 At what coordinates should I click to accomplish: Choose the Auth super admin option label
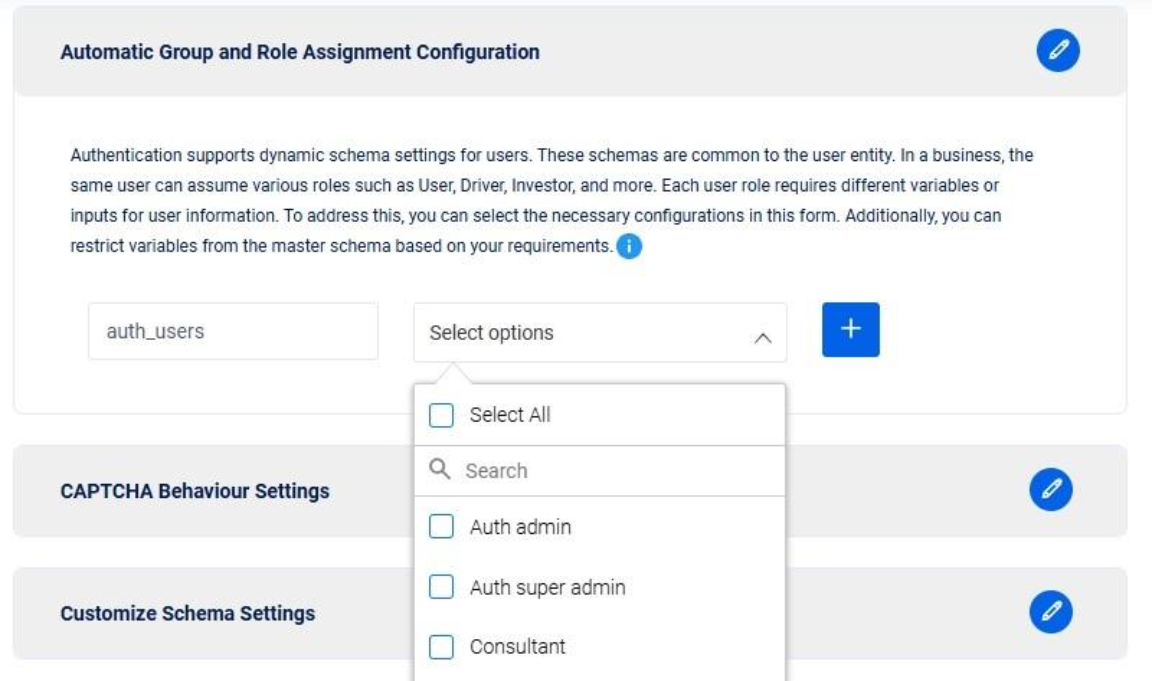point(547,587)
